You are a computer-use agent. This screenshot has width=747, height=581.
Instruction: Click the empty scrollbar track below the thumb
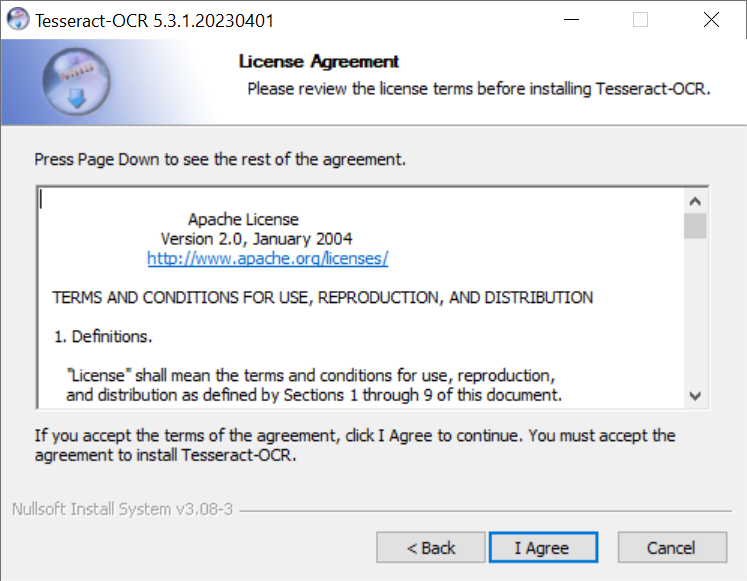click(695, 311)
